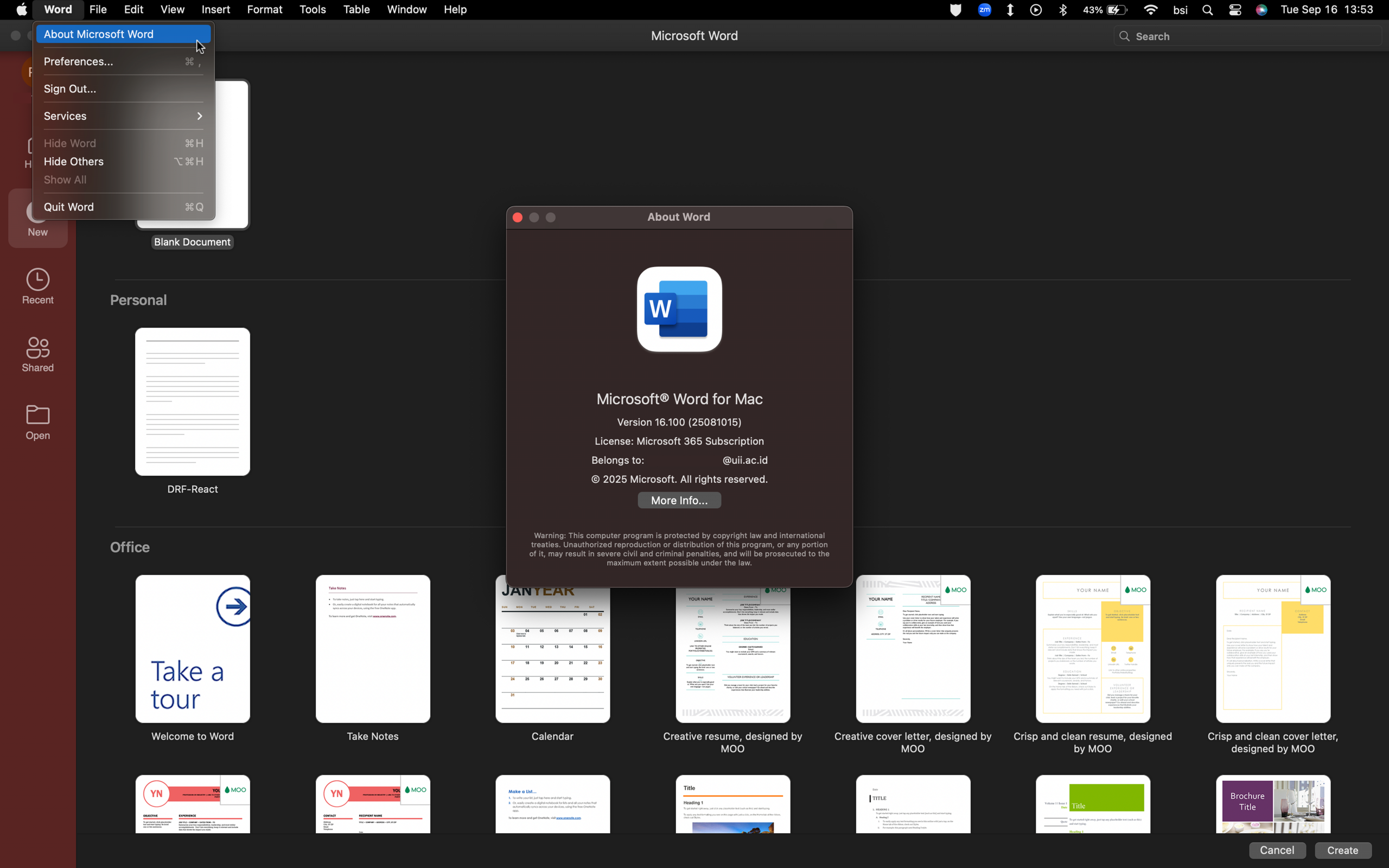Click the Open folder icon in sidebar
The height and width of the screenshot is (868, 1389).
click(x=38, y=414)
